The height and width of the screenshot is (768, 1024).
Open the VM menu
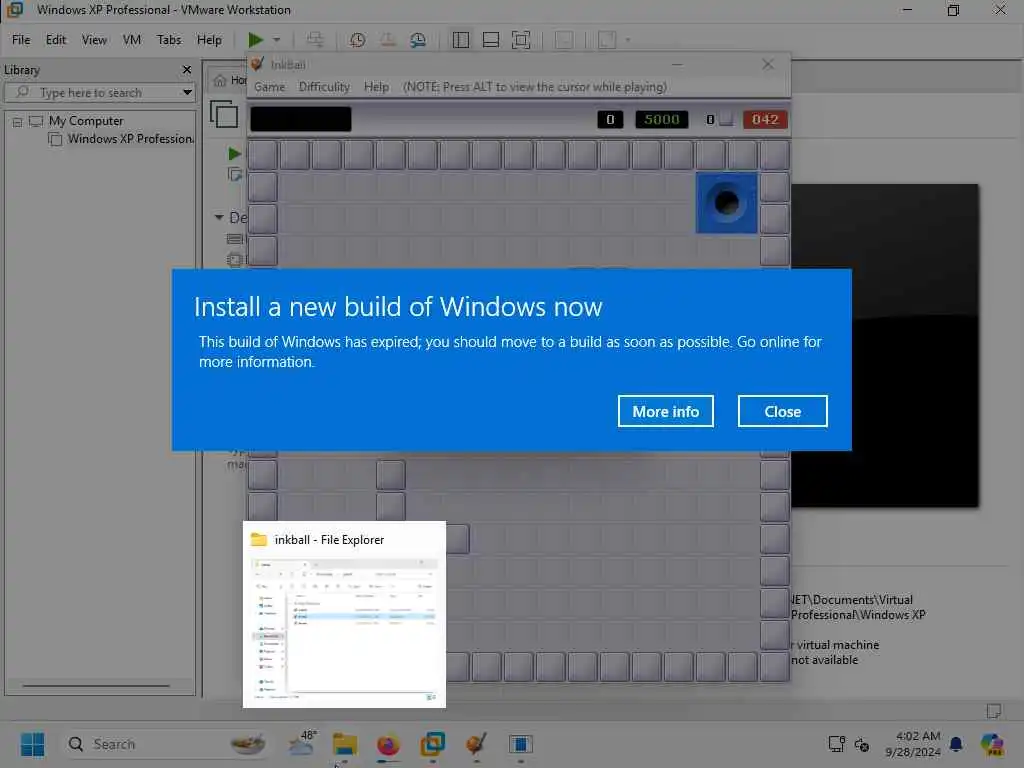click(x=131, y=40)
